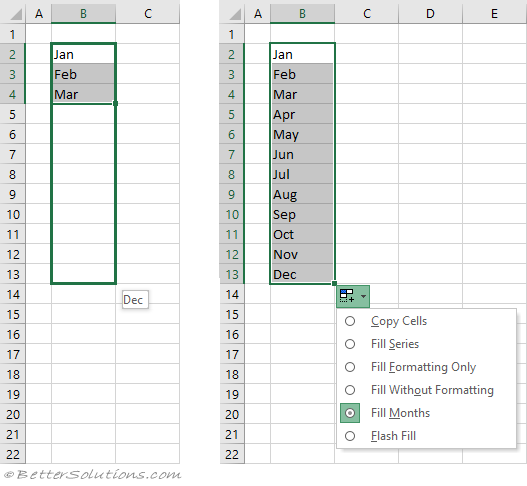The image size is (527, 486).
Task: Click the select-all corner of left sheet
Action: pyautogui.click(x=13, y=13)
